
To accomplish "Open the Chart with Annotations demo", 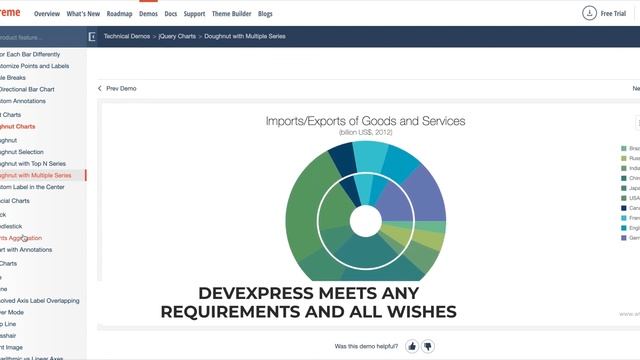I will tap(26, 250).
